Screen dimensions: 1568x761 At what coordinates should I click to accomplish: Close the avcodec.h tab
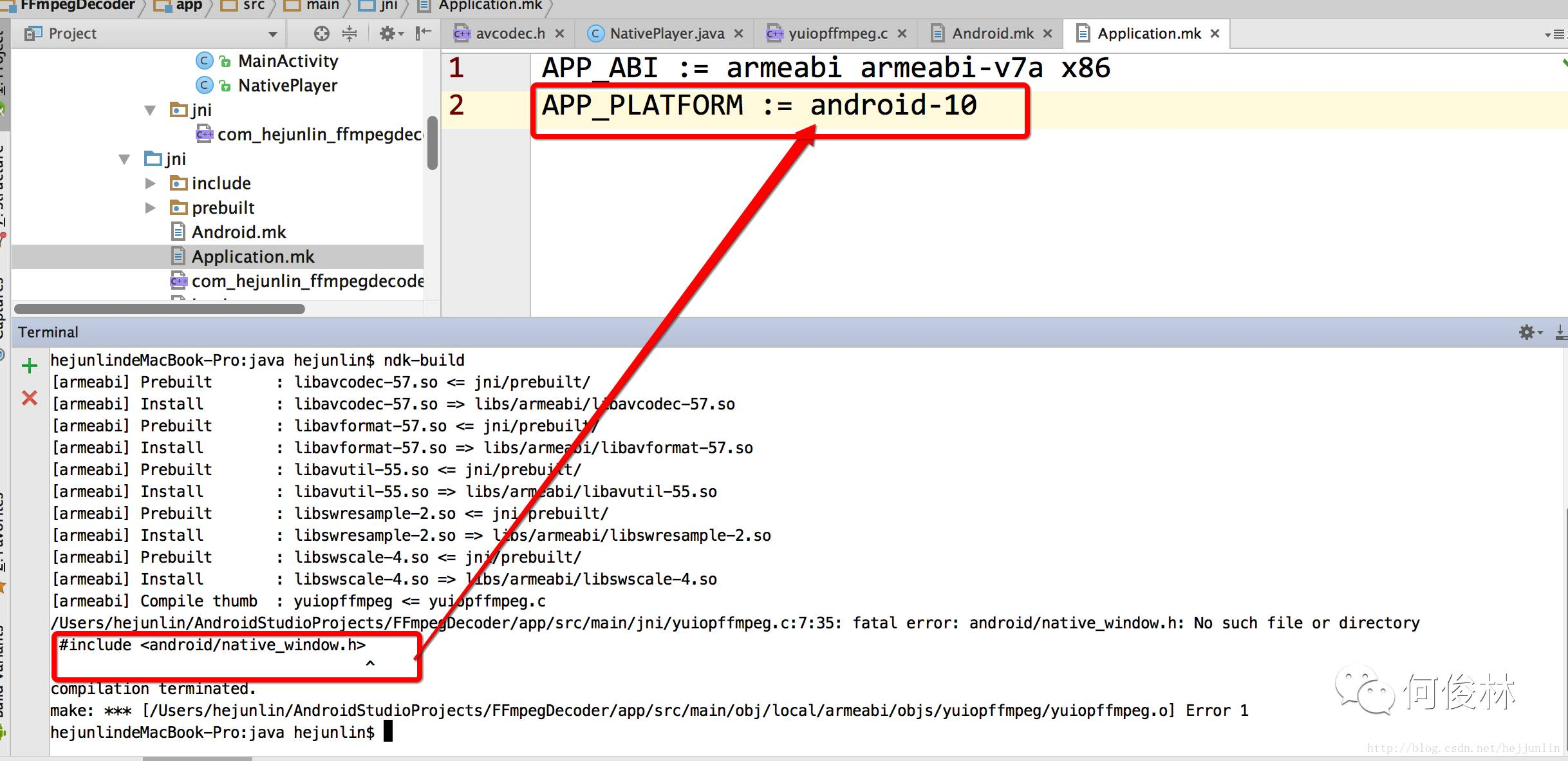[560, 33]
